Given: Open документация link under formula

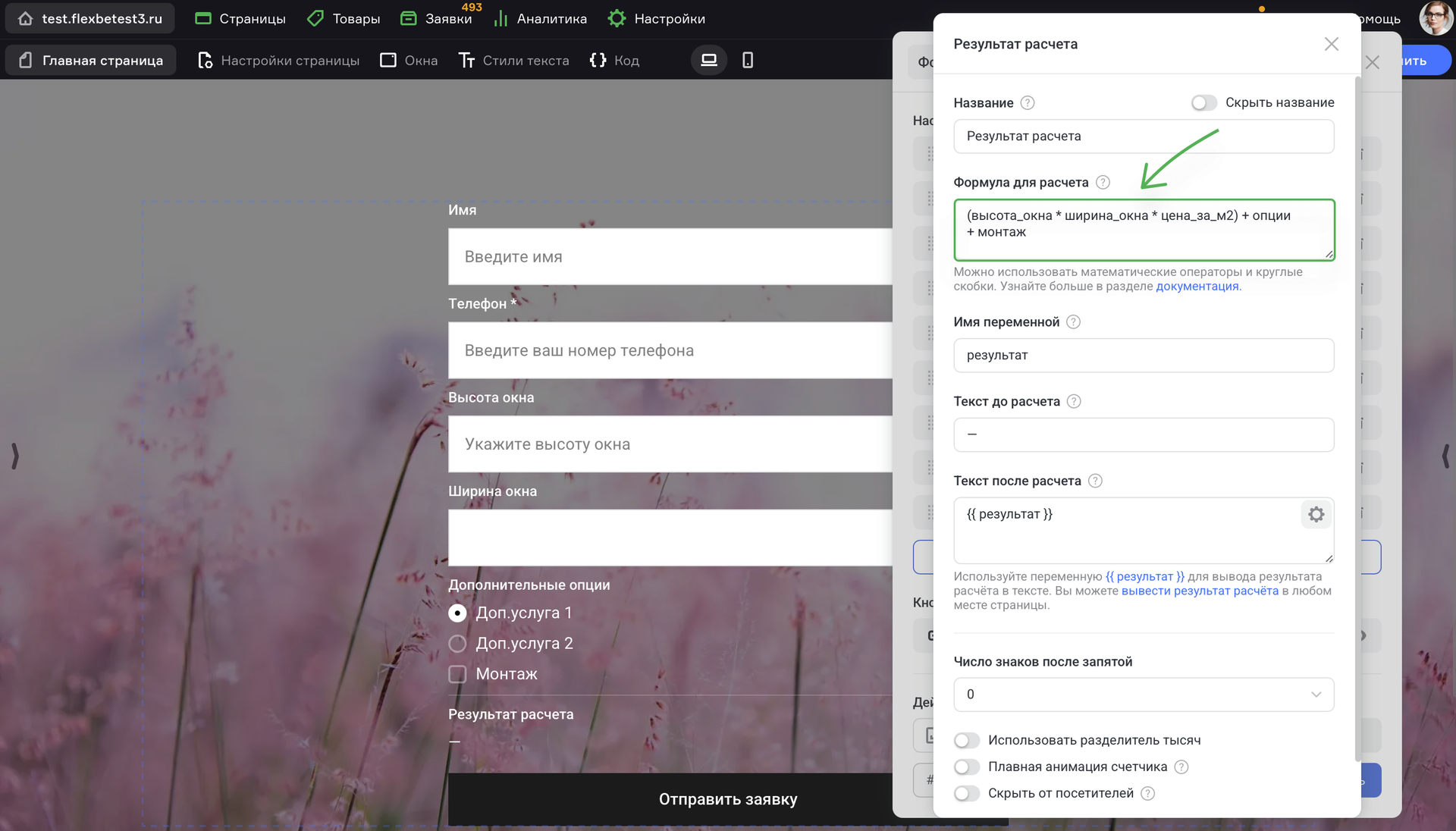Looking at the screenshot, I should (x=1197, y=287).
